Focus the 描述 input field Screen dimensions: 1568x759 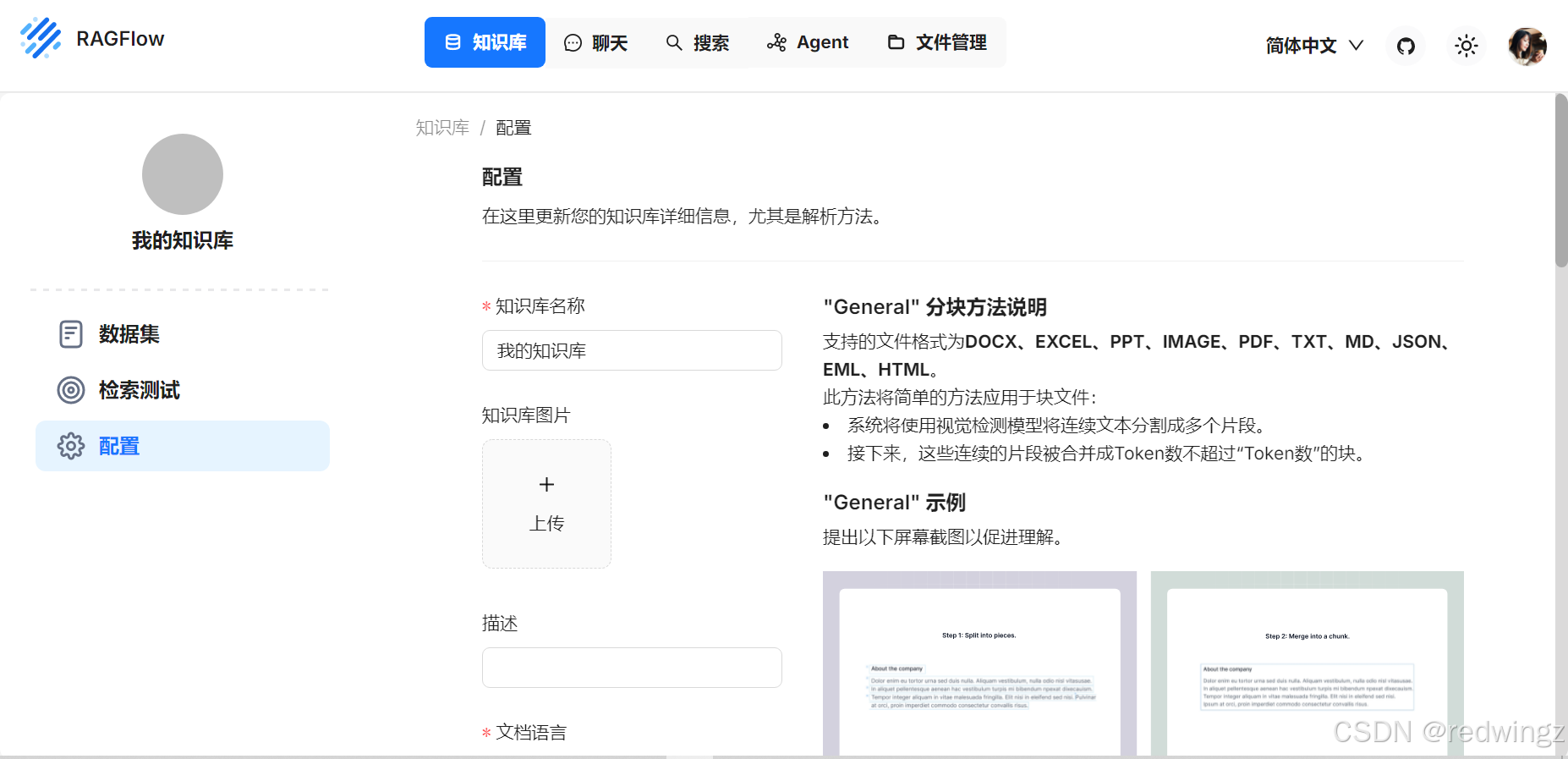632,668
